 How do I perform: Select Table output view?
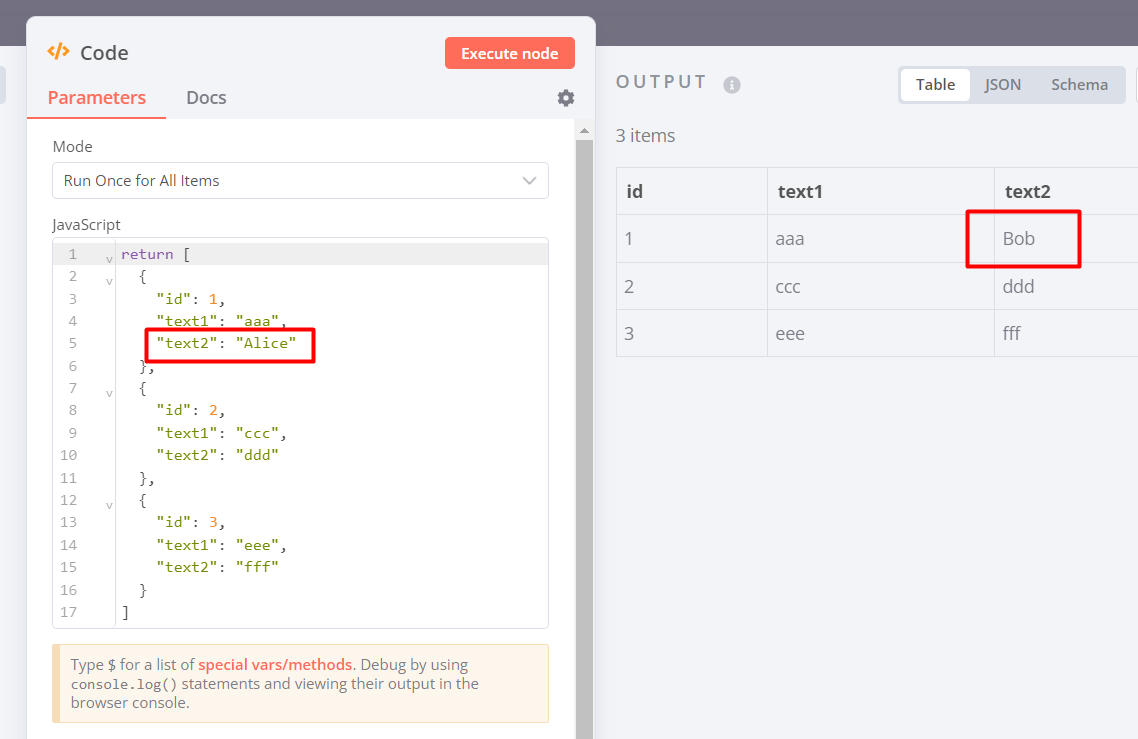tap(935, 85)
